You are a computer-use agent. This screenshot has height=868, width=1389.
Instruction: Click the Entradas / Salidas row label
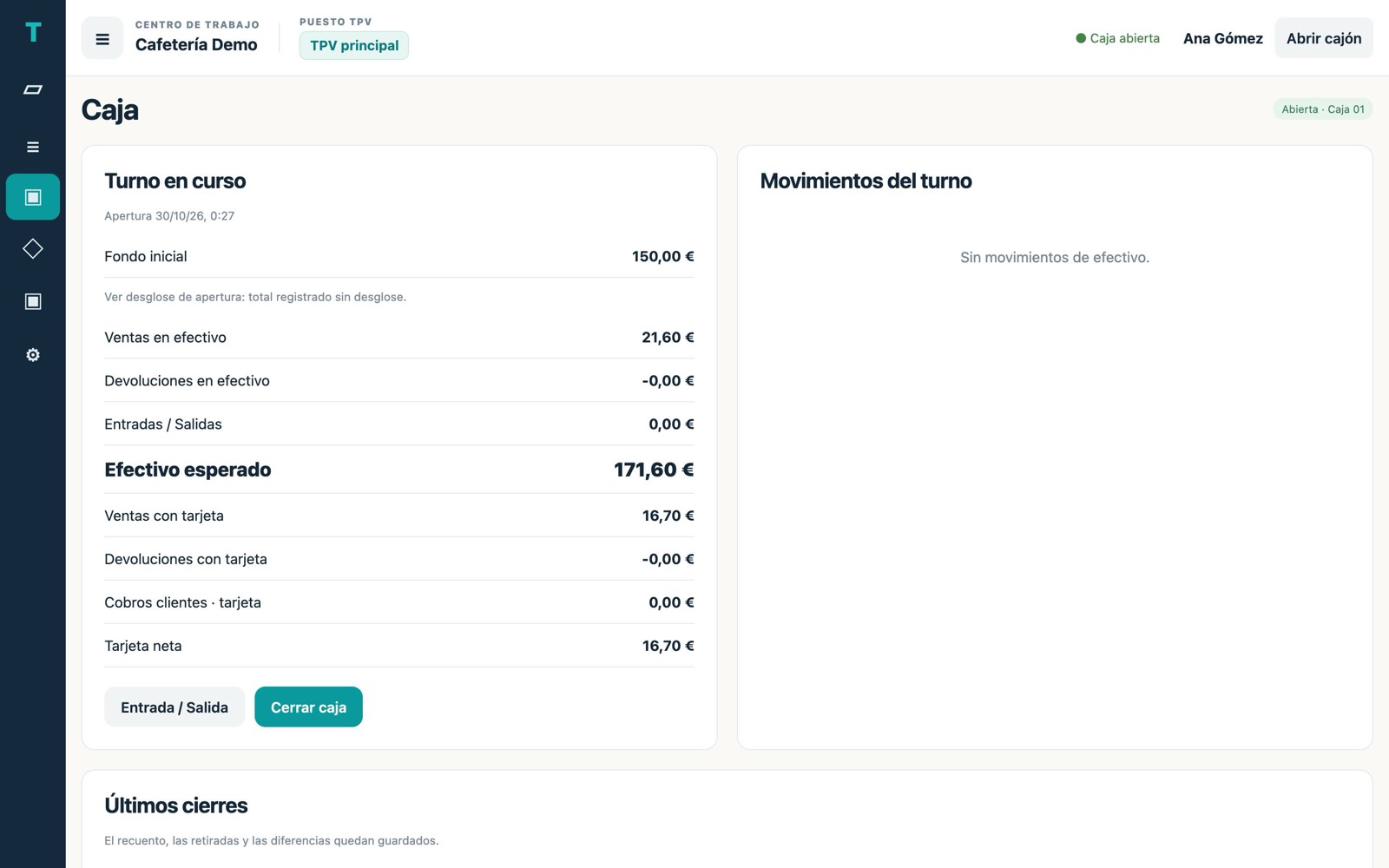[163, 424]
